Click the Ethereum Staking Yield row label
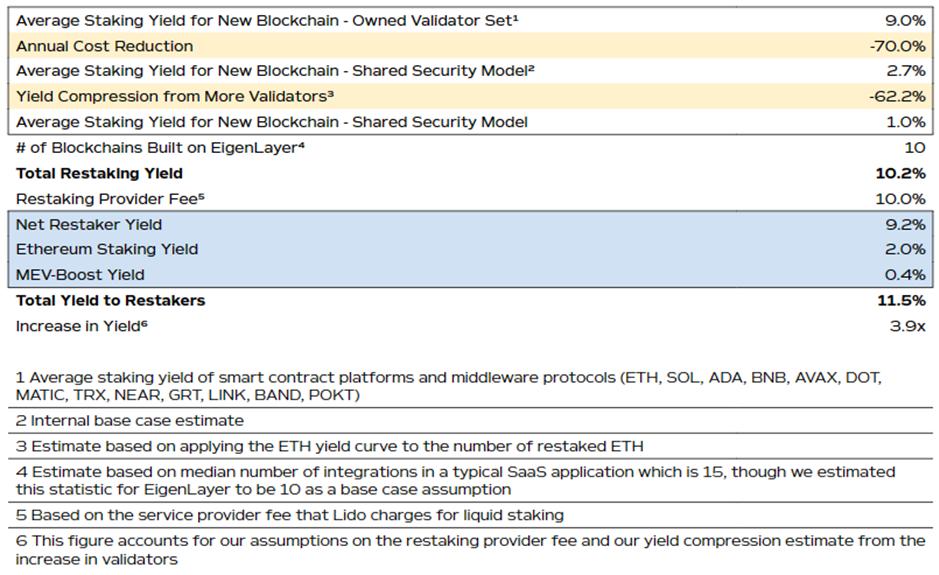Image resolution: width=939 pixels, height=575 pixels. pyautogui.click(x=107, y=249)
